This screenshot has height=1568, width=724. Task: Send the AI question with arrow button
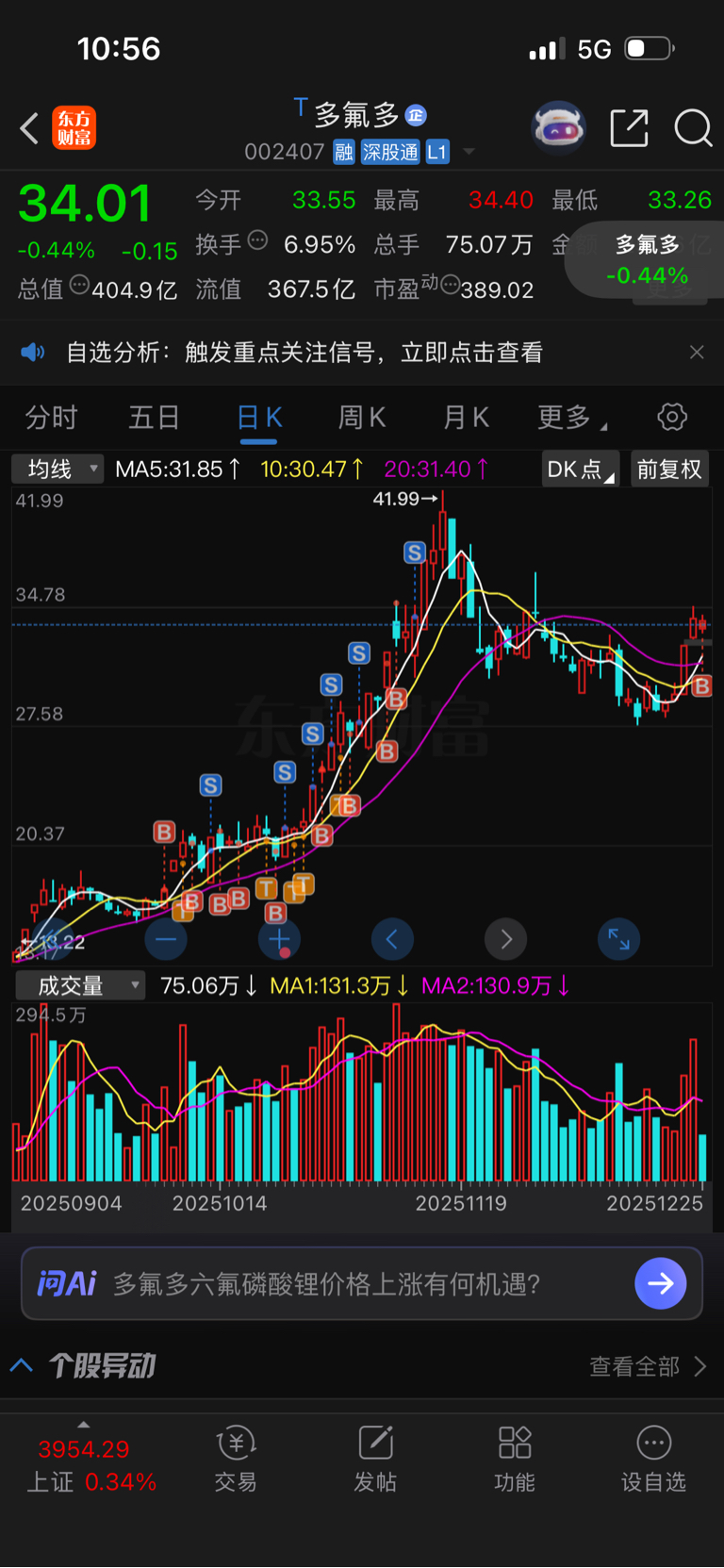[661, 1283]
